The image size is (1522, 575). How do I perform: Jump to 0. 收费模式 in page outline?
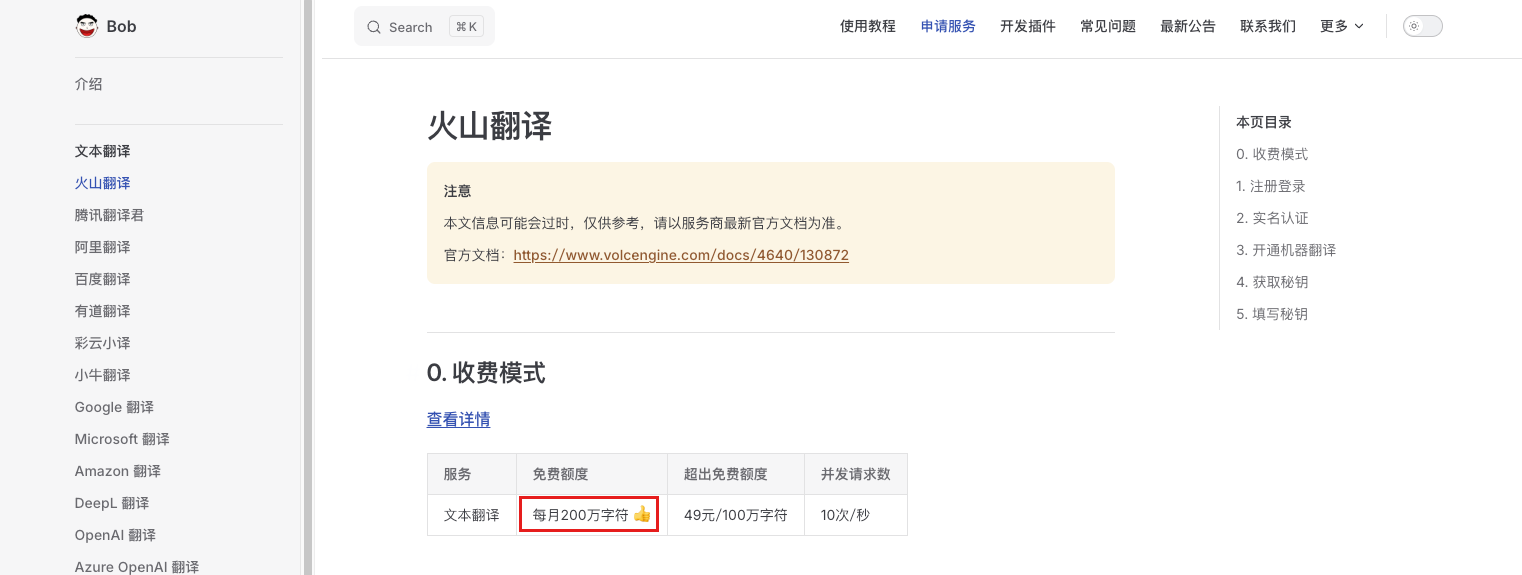1272,154
